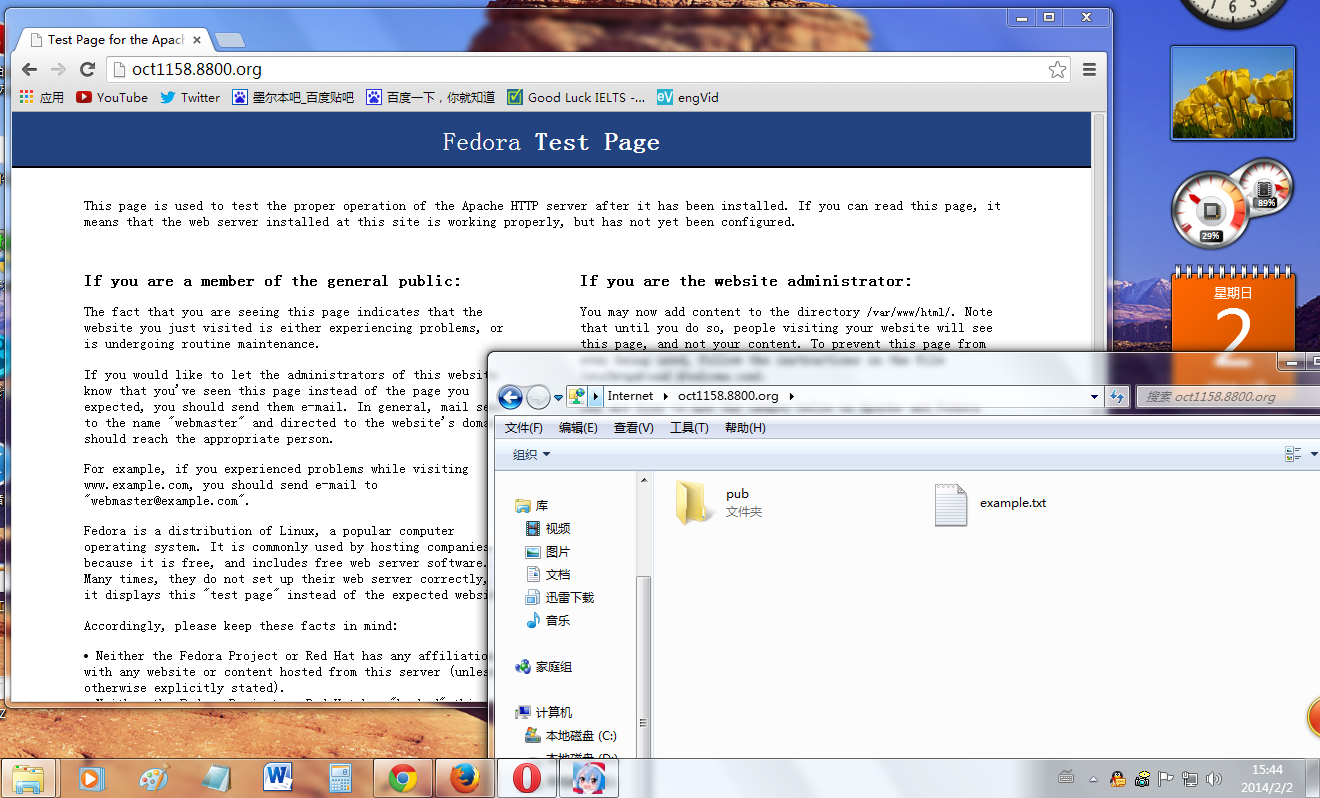Open the 文件(F) menu

tap(523, 427)
